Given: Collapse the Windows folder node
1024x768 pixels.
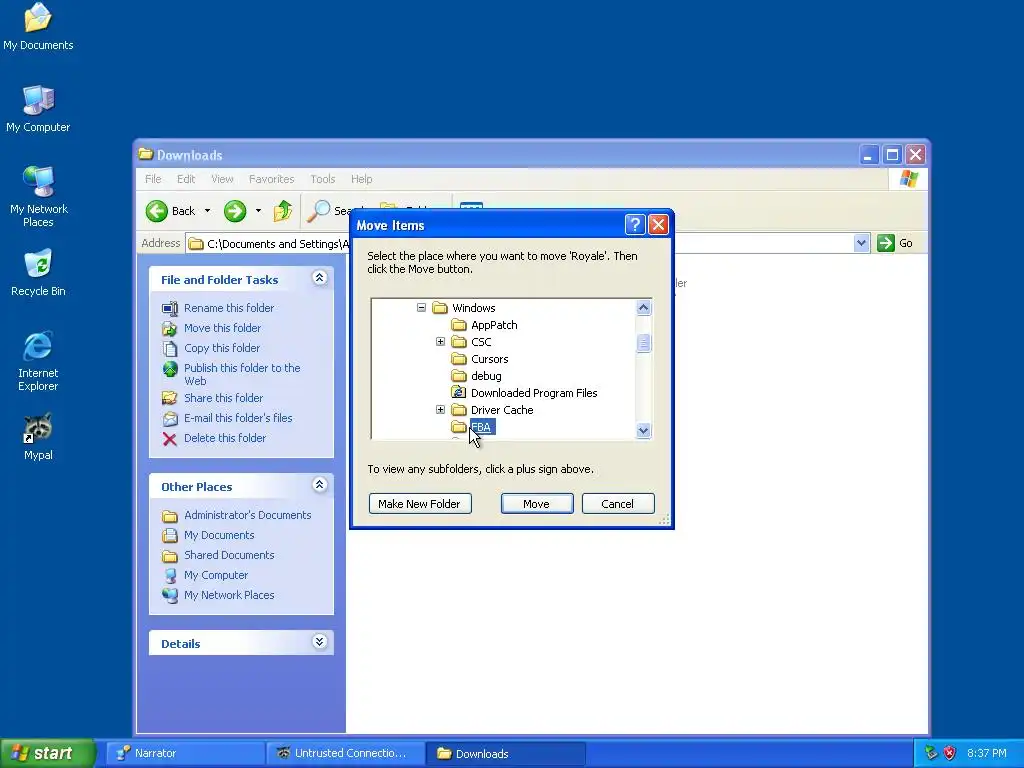Looking at the screenshot, I should [x=421, y=308].
